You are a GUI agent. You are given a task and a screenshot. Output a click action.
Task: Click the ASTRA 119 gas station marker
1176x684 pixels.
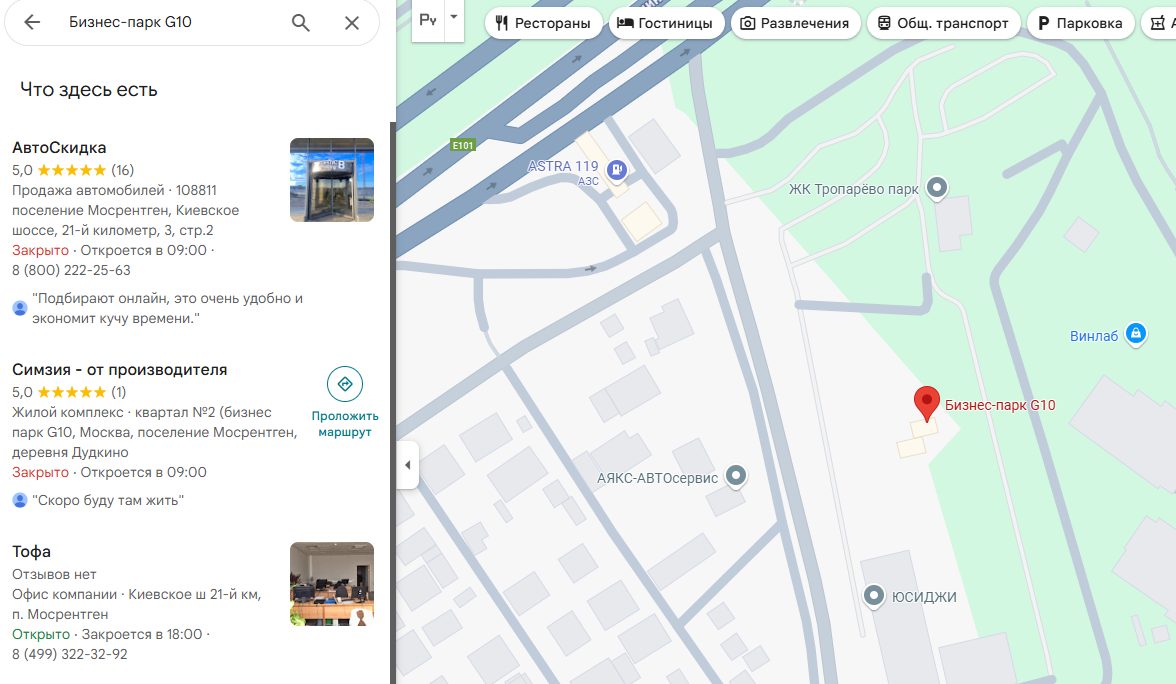coord(616,170)
